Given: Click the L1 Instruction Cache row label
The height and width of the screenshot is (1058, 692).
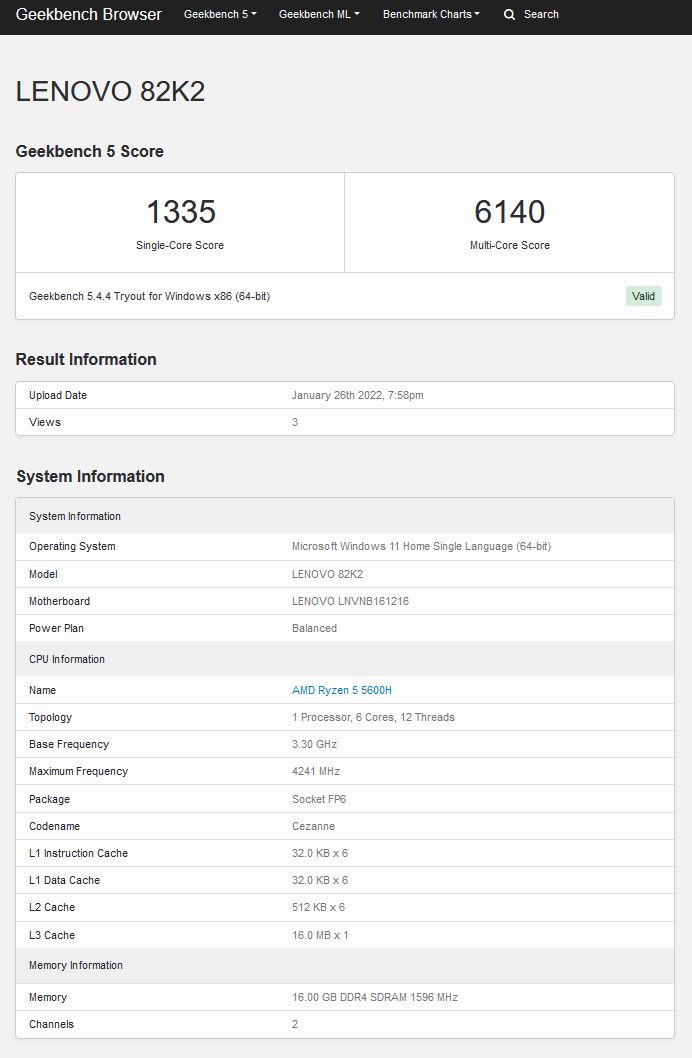Looking at the screenshot, I should coord(78,854).
